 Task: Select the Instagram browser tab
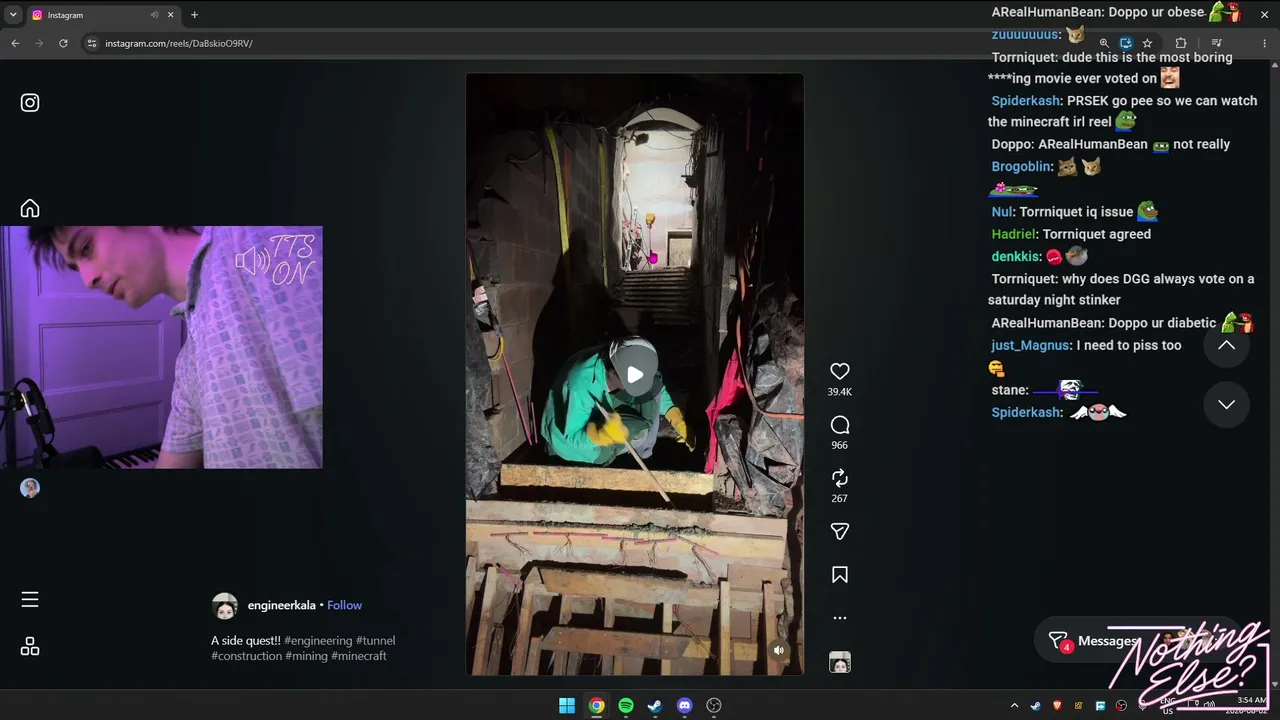103,15
